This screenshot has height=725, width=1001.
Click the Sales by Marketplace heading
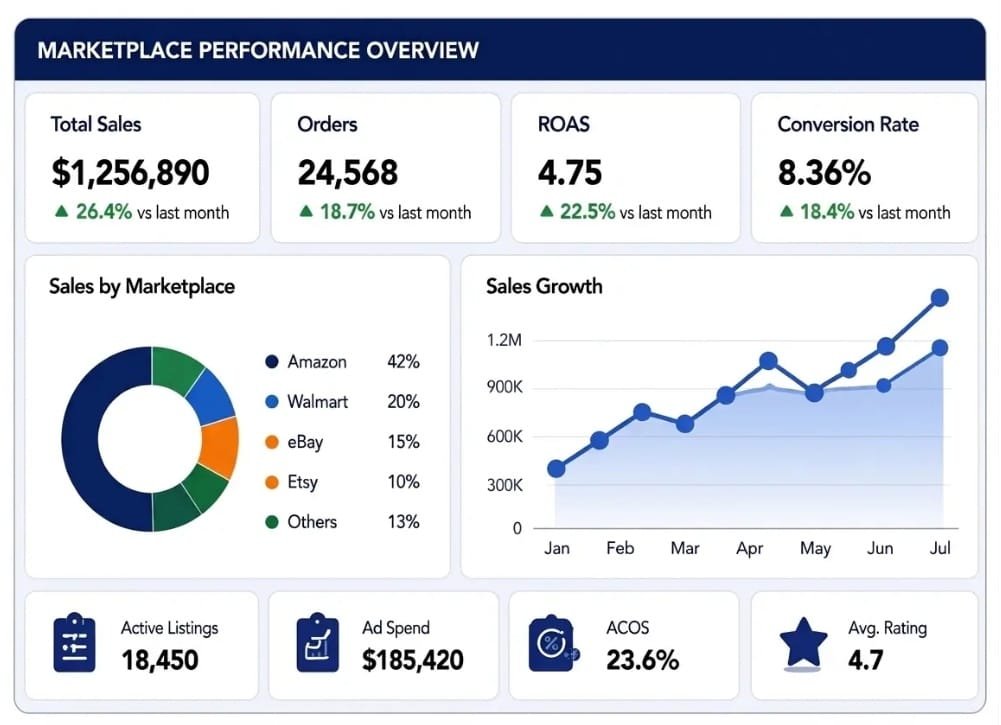pos(142,287)
